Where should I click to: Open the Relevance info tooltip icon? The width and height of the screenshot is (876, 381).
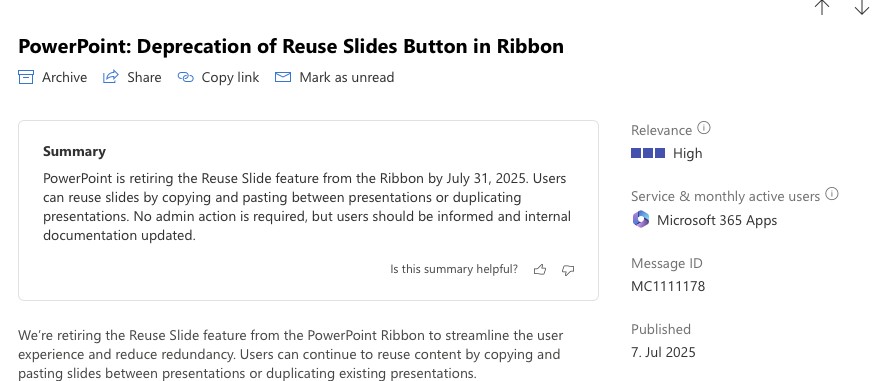(704, 128)
